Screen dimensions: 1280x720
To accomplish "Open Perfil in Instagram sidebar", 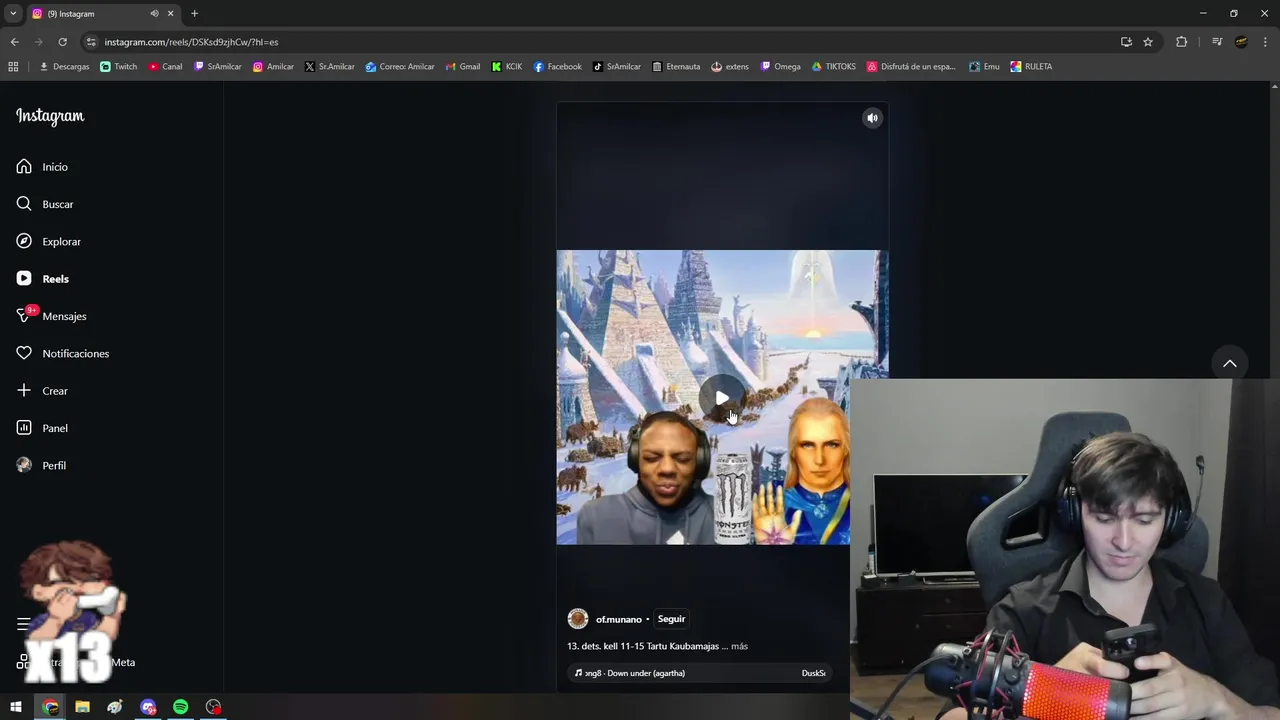I will tap(41, 465).
